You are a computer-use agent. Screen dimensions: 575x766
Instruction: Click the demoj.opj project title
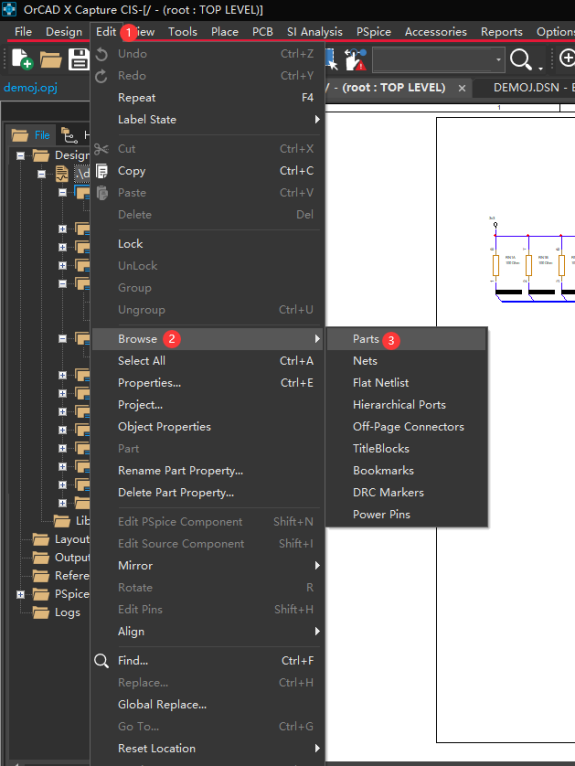(30, 88)
